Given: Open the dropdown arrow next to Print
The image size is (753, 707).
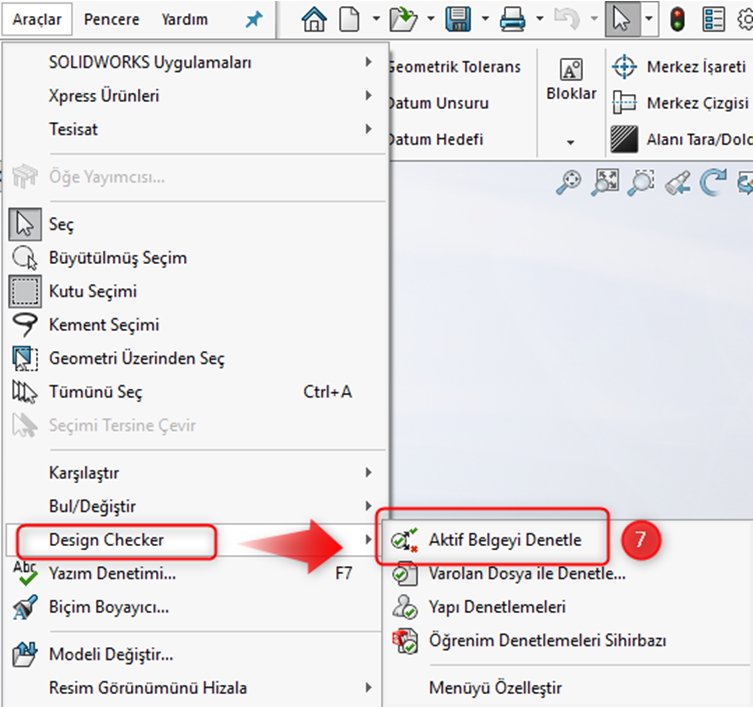Looking at the screenshot, I should (x=540, y=19).
